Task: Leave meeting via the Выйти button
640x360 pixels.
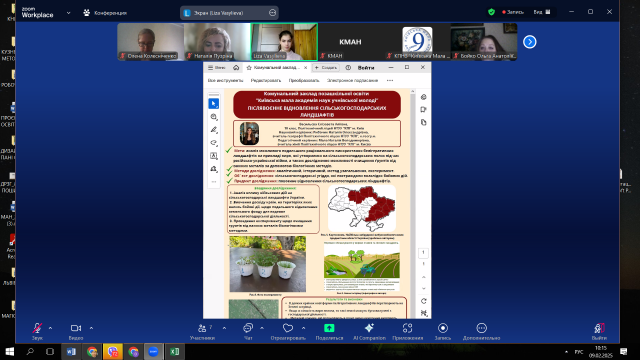Action: pyautogui.click(x=599, y=331)
